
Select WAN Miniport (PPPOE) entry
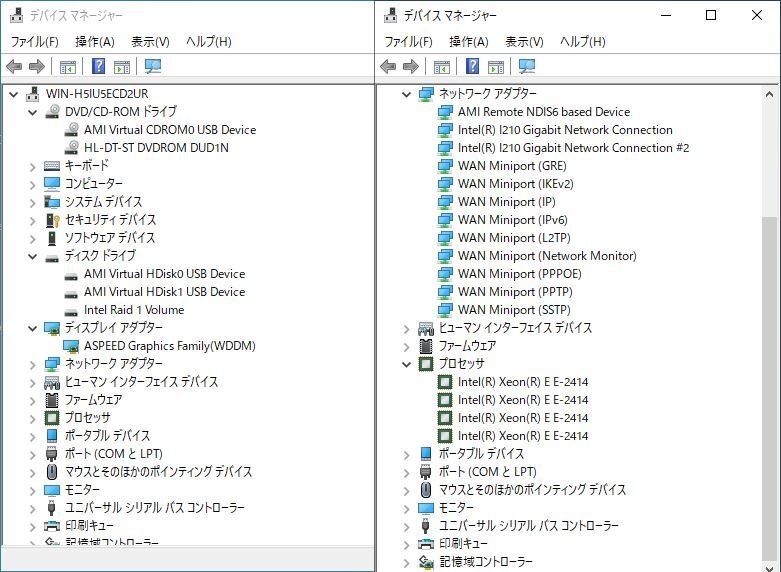520,274
